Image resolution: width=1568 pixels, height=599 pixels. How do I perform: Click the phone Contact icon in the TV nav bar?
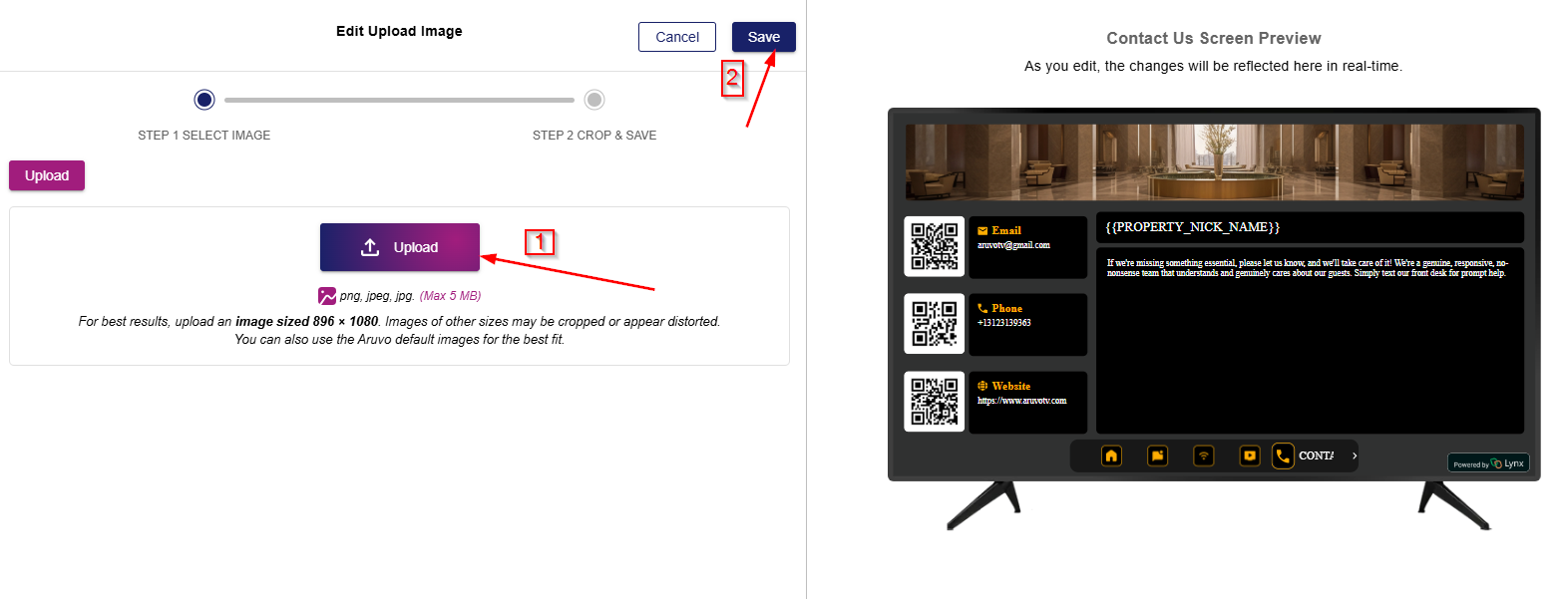click(1283, 455)
